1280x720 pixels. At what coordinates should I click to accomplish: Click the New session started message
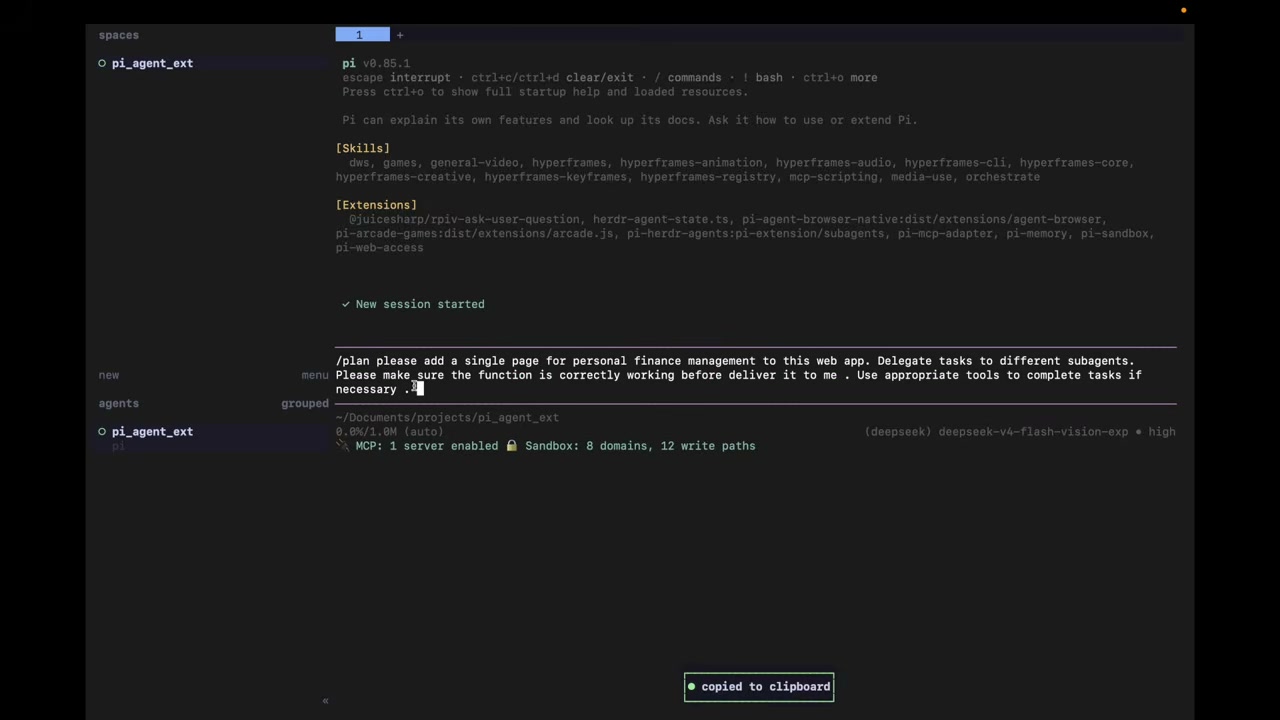420,304
